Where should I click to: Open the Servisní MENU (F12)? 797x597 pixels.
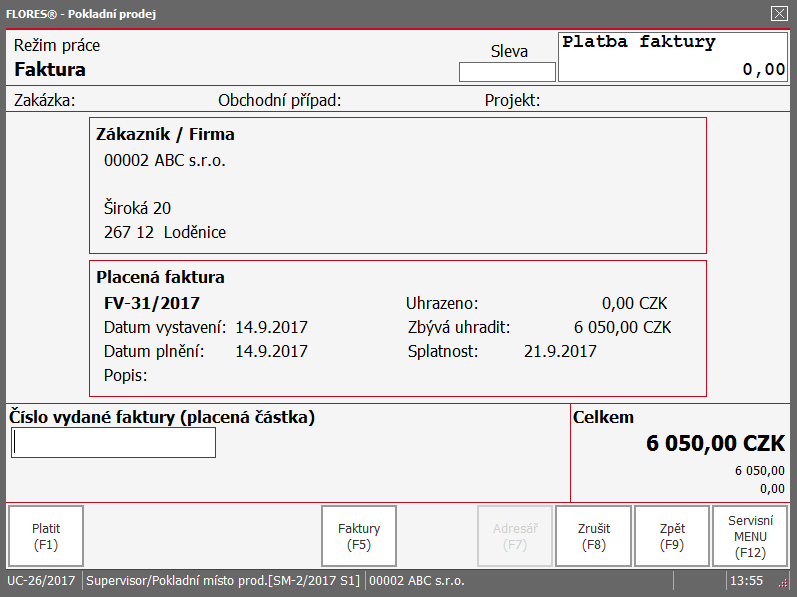(750, 536)
